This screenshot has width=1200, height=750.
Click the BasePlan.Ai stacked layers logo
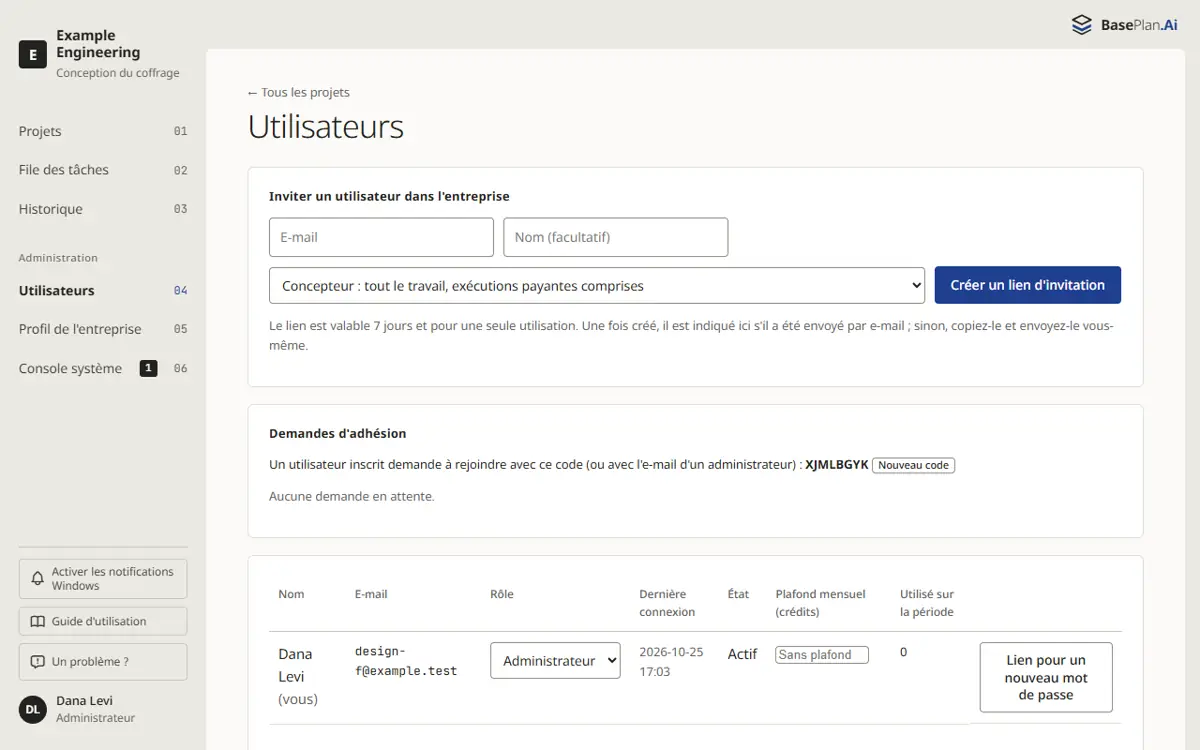click(x=1082, y=25)
